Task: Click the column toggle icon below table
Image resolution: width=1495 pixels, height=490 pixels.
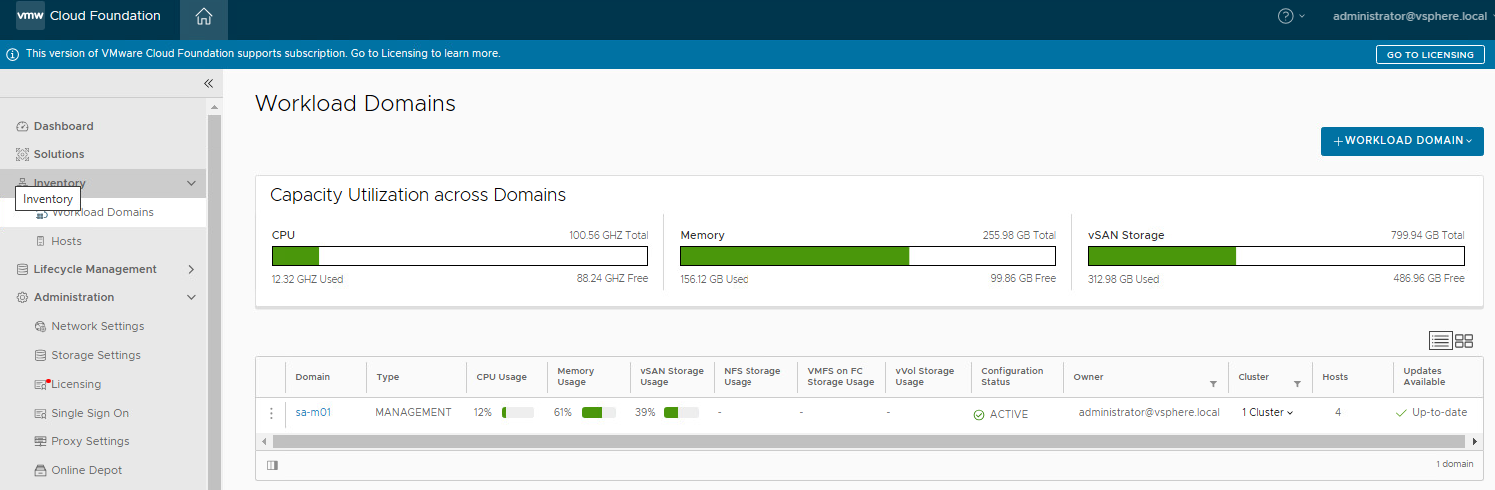Action: [273, 465]
